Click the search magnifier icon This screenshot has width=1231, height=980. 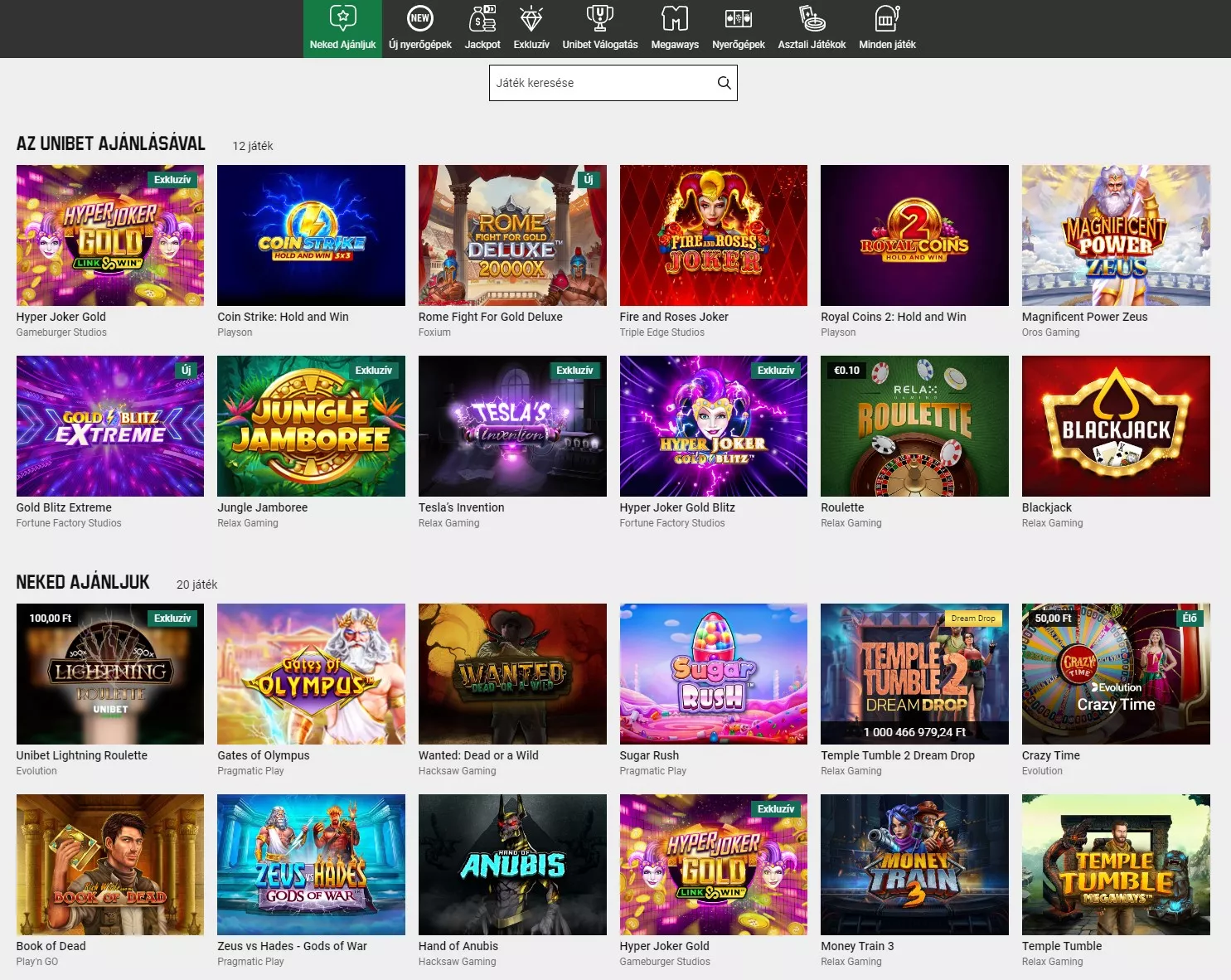click(722, 82)
